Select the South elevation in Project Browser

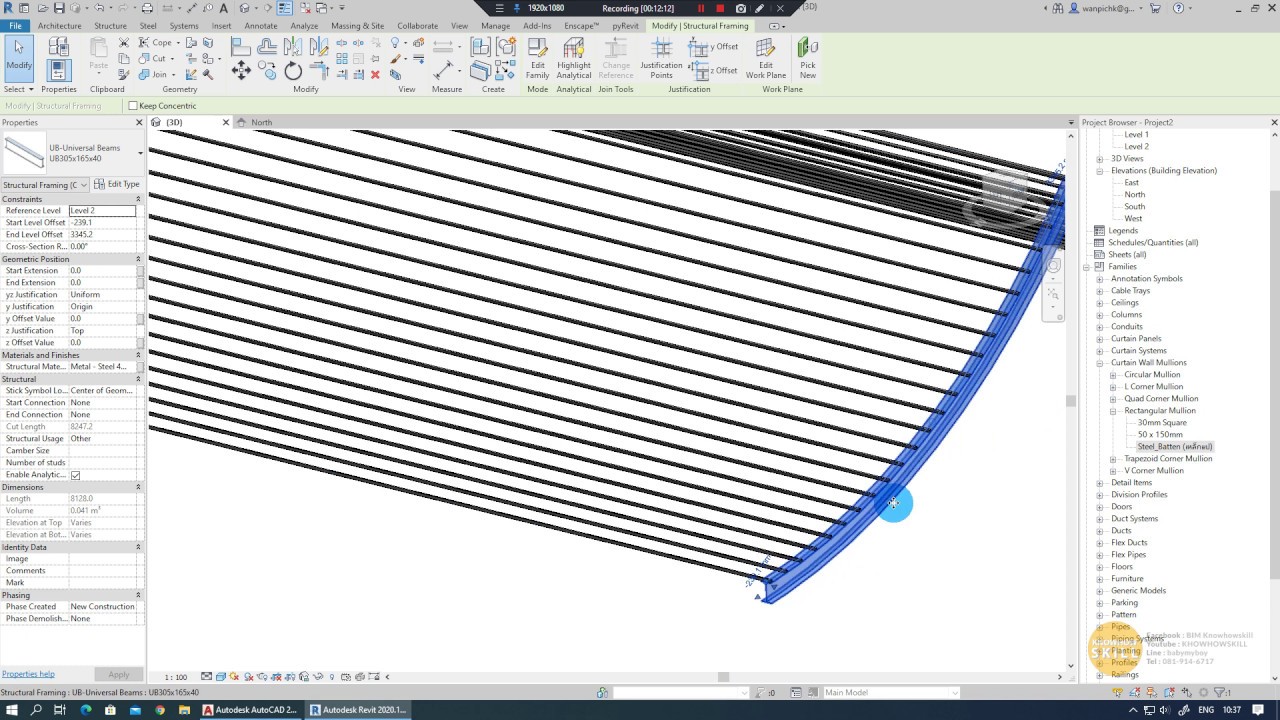click(1134, 207)
